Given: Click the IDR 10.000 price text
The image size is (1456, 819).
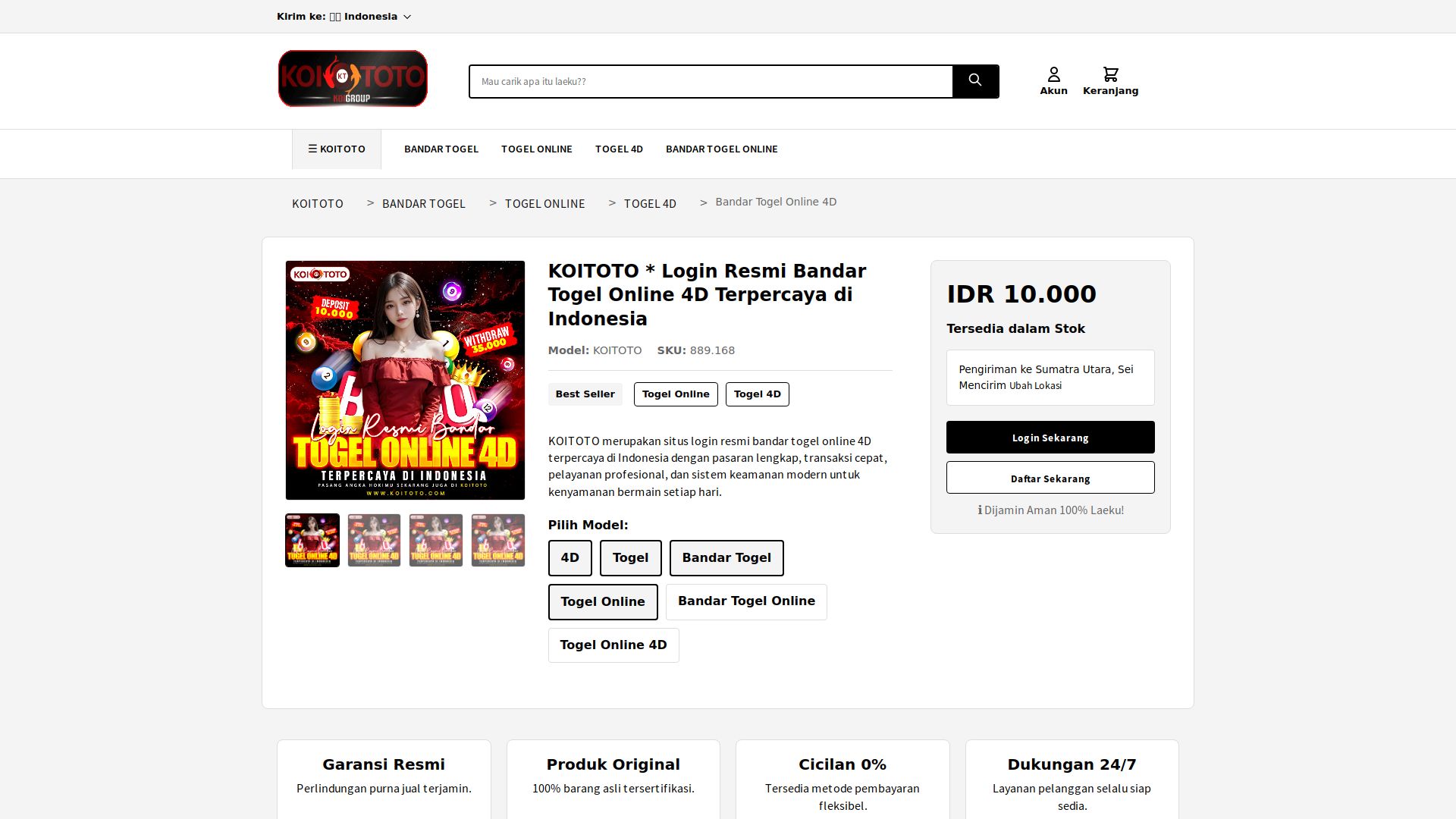Looking at the screenshot, I should coord(1021,294).
